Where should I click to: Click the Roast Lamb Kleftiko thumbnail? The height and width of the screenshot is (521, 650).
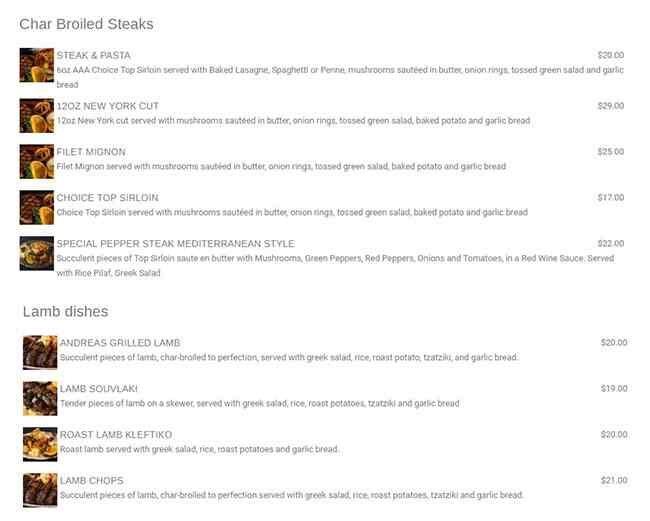point(40,444)
